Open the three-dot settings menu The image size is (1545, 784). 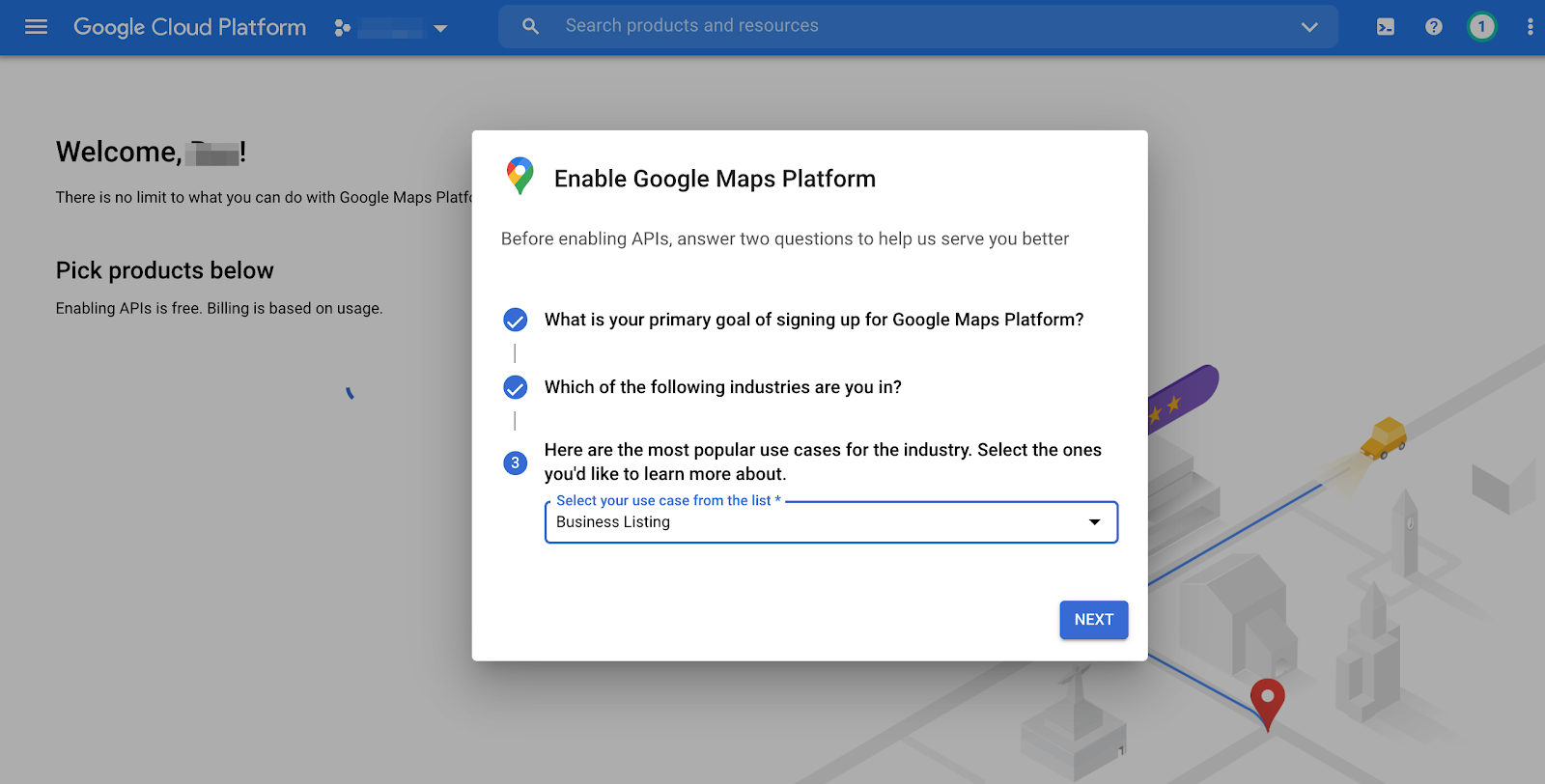(x=1530, y=27)
